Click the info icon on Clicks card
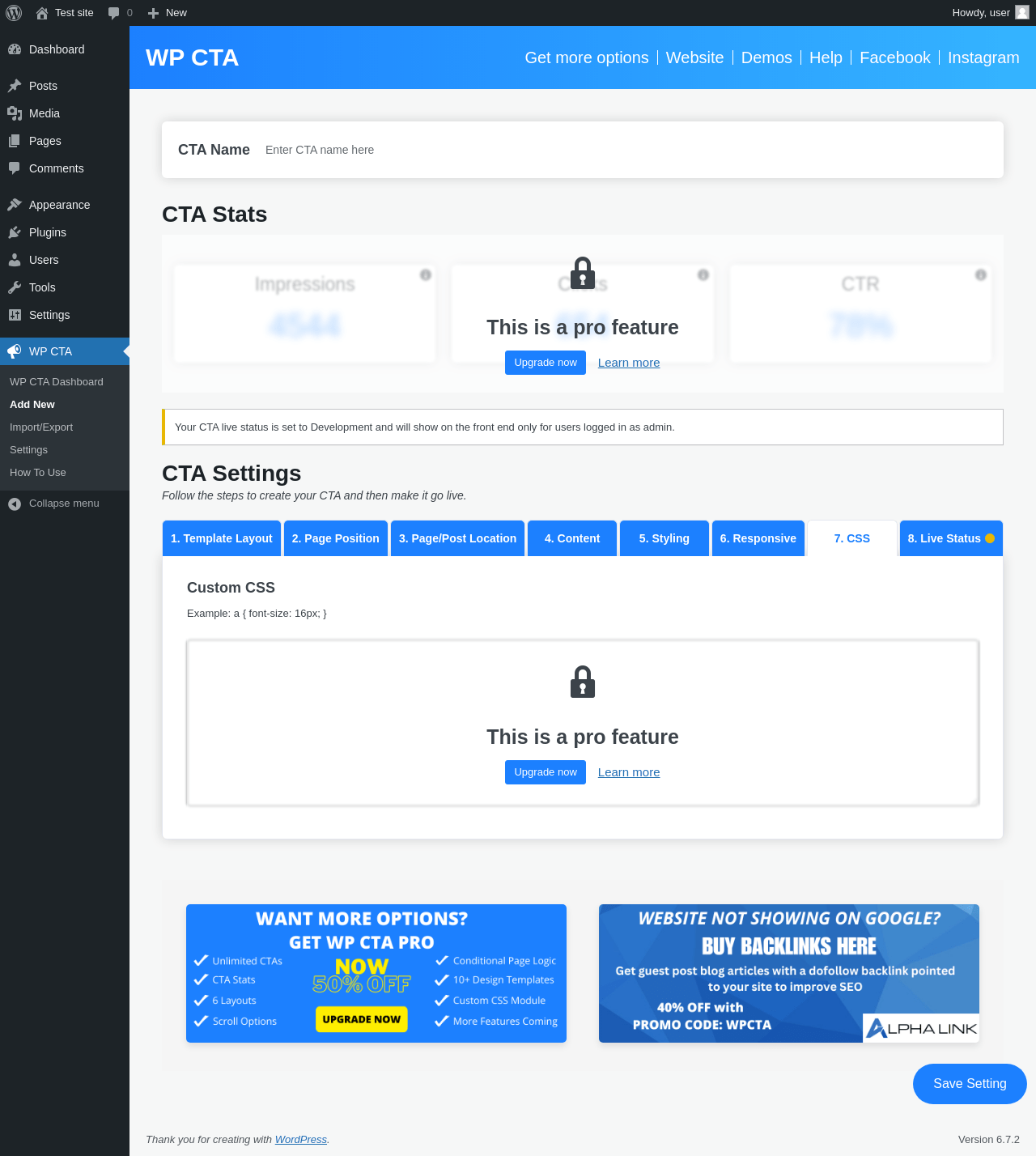 703,275
